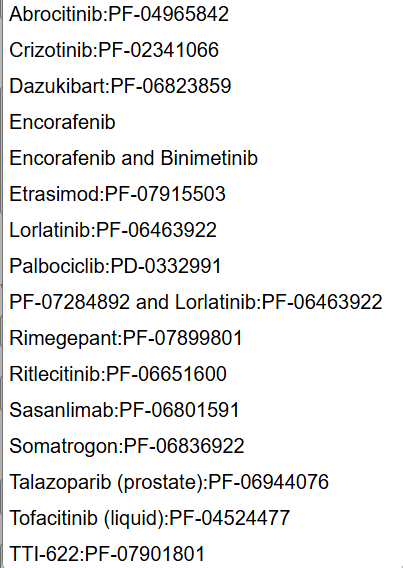The width and height of the screenshot is (403, 568).
Task: Select Etrasimod:PF-07915503 list item
Action: click(x=203, y=194)
